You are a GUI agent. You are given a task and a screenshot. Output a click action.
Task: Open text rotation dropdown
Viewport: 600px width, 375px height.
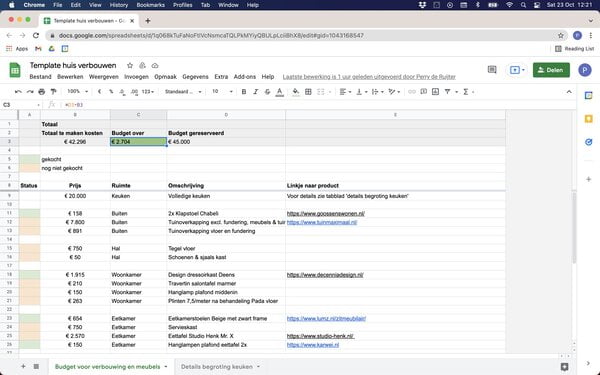(394, 92)
